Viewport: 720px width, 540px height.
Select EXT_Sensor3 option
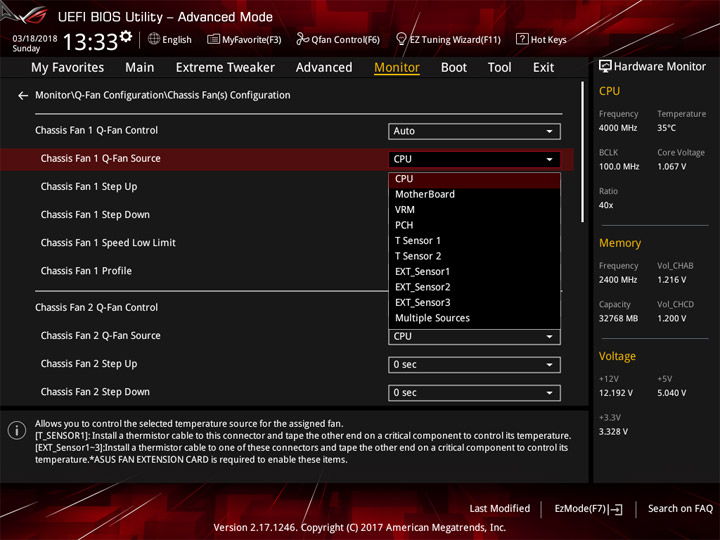click(474, 303)
